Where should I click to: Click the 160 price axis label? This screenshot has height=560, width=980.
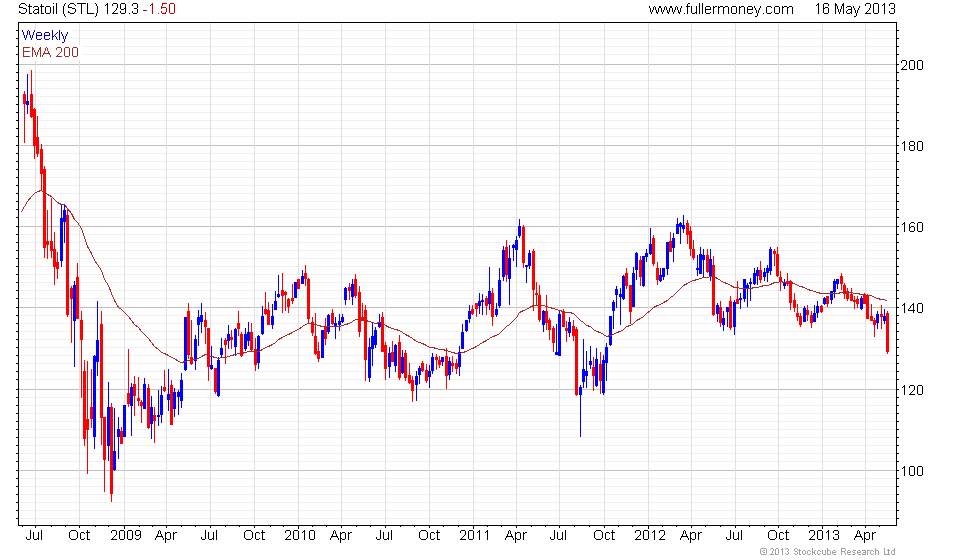(x=911, y=228)
